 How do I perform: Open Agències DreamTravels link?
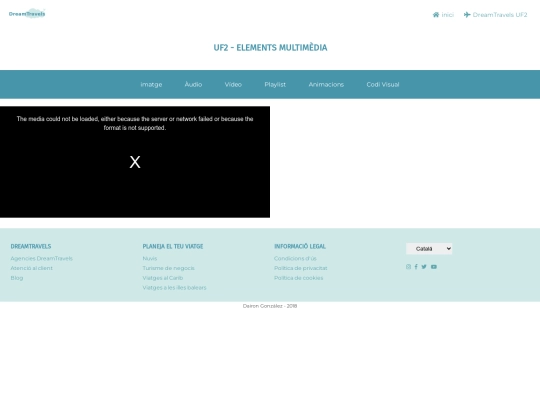point(42,258)
